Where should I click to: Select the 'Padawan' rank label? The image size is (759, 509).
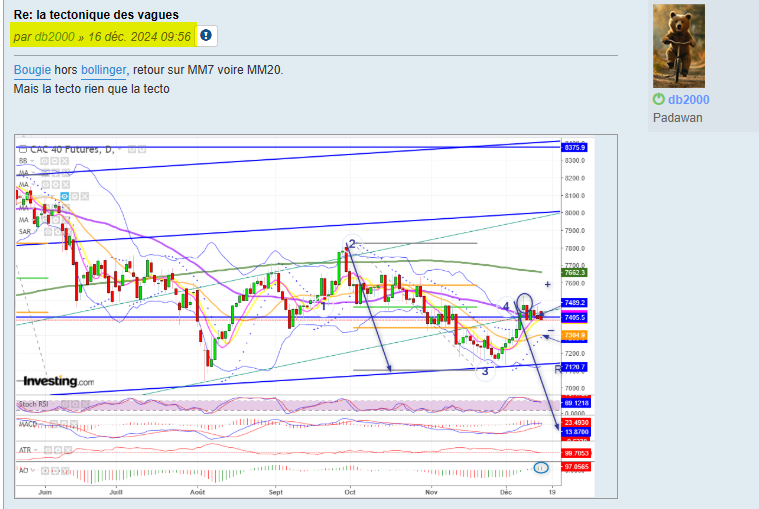[x=677, y=118]
